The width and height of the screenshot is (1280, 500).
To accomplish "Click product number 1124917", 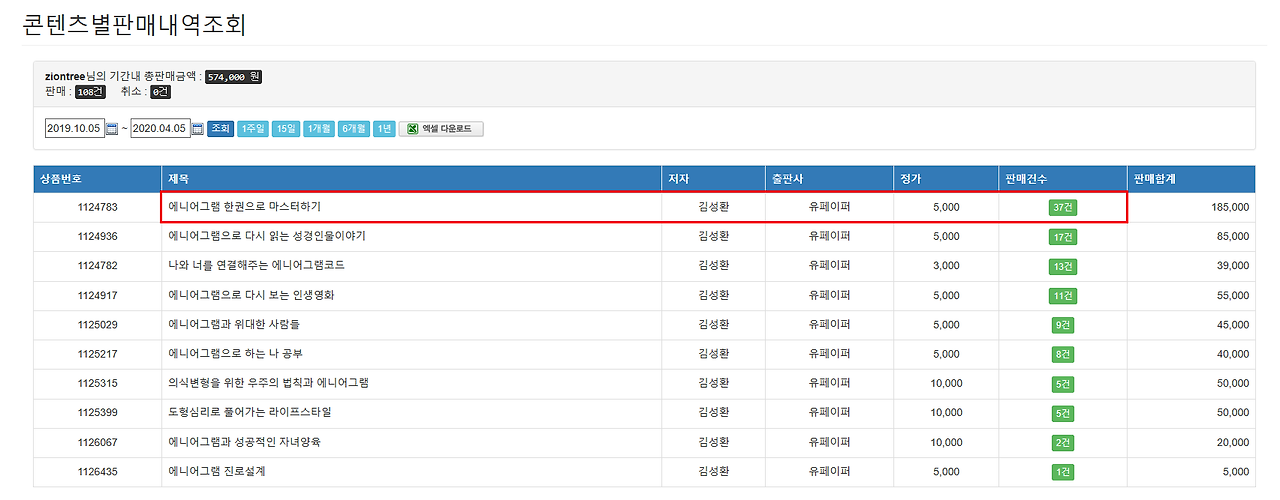I will click(x=97, y=296).
